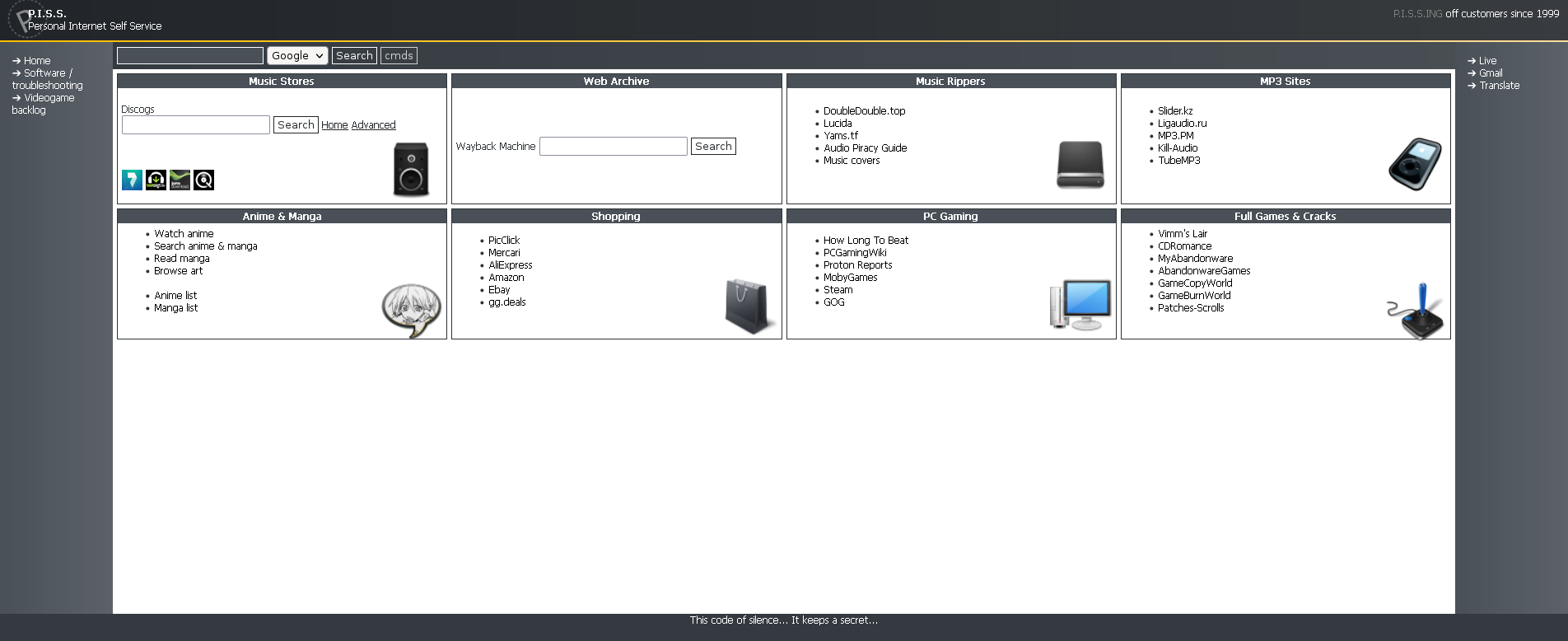This screenshot has height=641, width=1568.
Task: Click the headphones download store icon
Action: [156, 180]
